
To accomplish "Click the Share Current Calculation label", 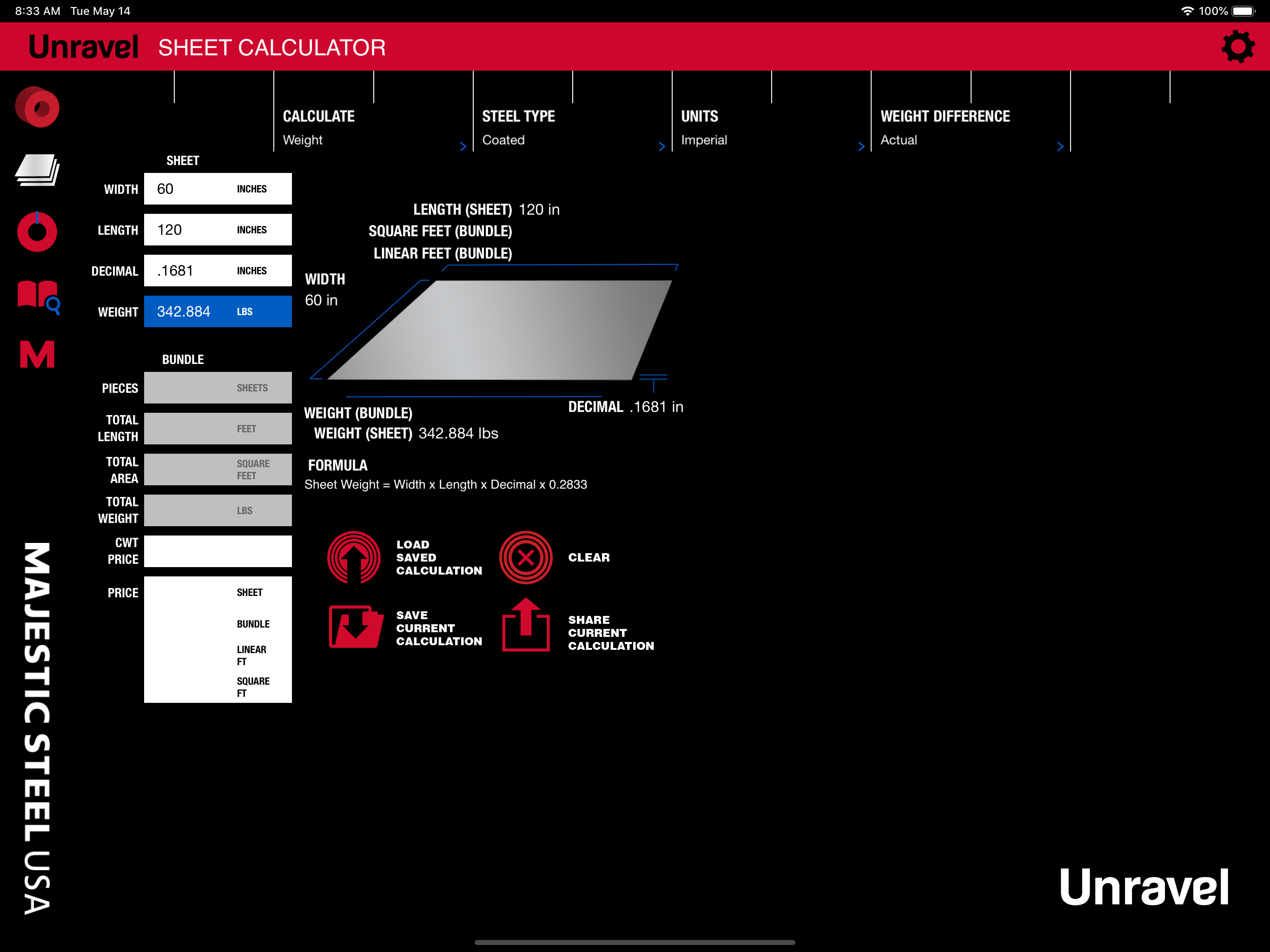I will (x=611, y=633).
